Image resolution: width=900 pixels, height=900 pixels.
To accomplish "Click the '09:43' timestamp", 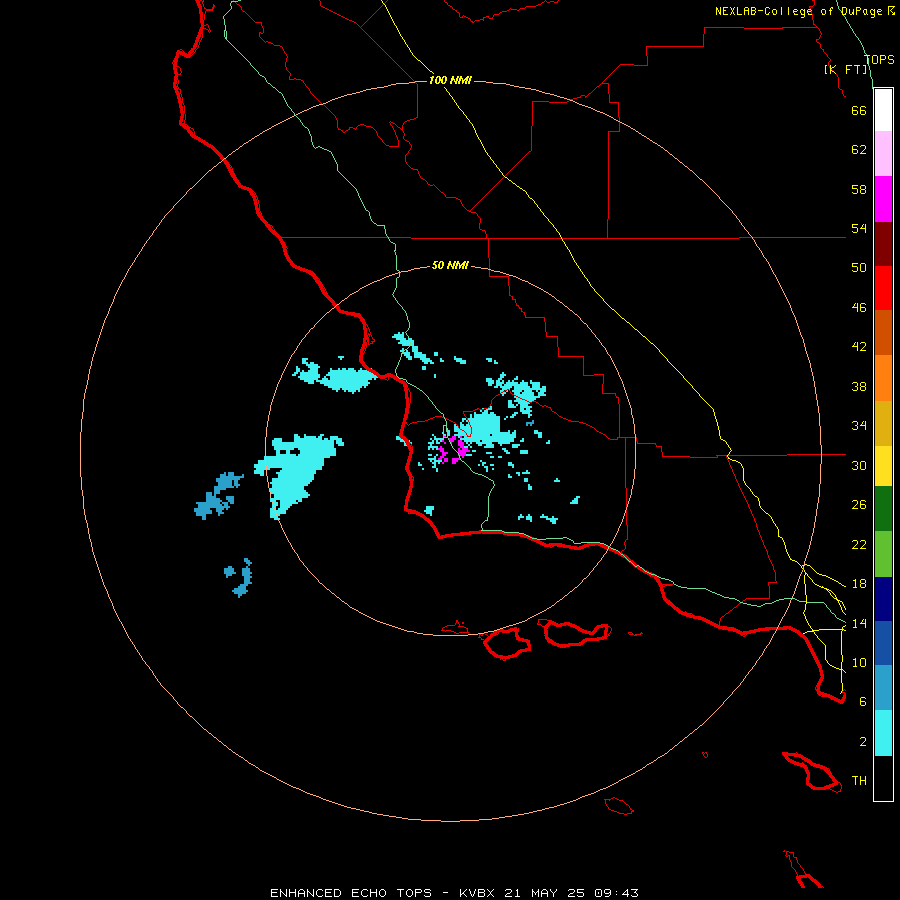I will (x=616, y=893).
